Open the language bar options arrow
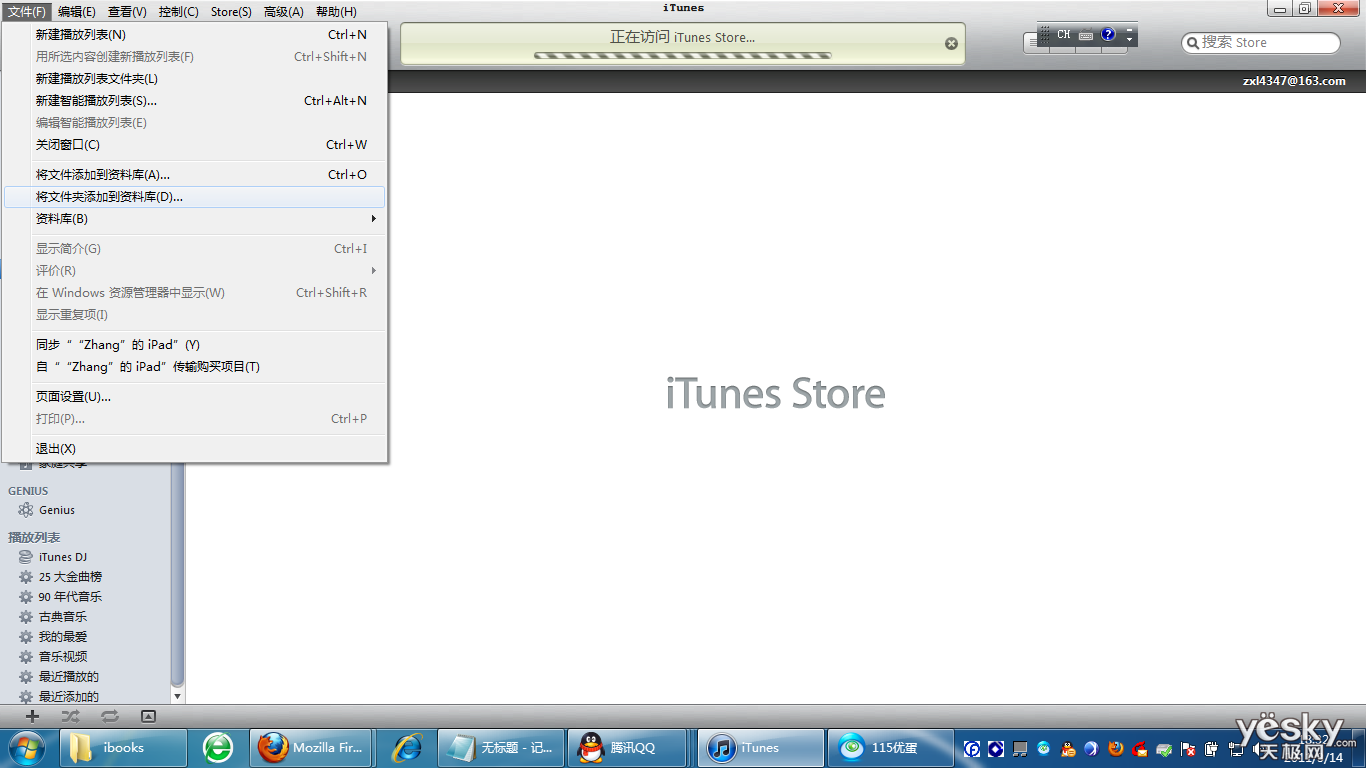1366x768 pixels. pyautogui.click(x=1130, y=40)
